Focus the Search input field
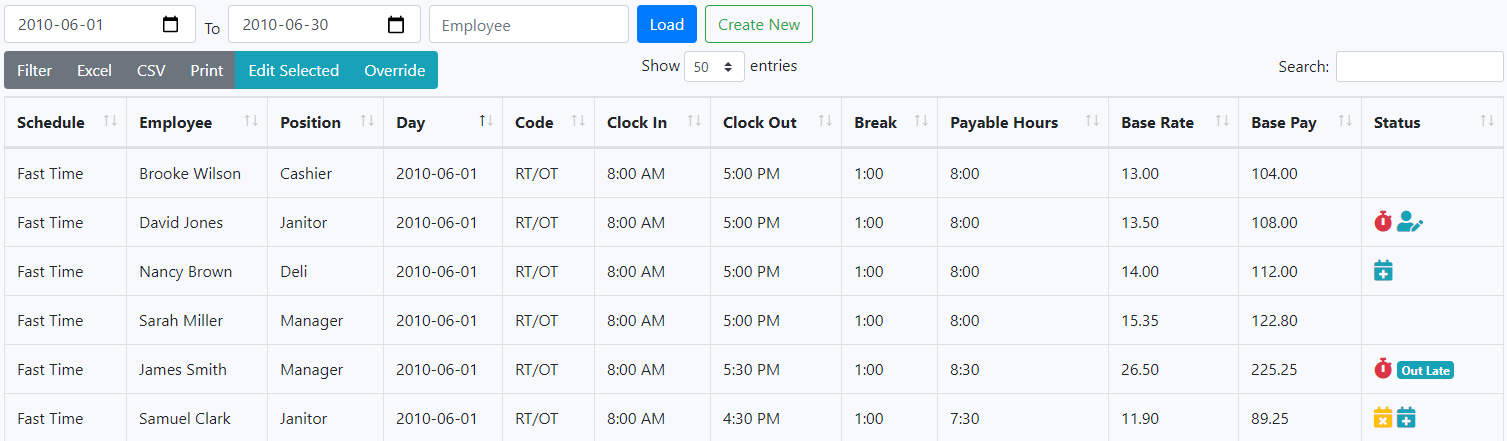The width and height of the screenshot is (1507, 441). tap(1420, 67)
